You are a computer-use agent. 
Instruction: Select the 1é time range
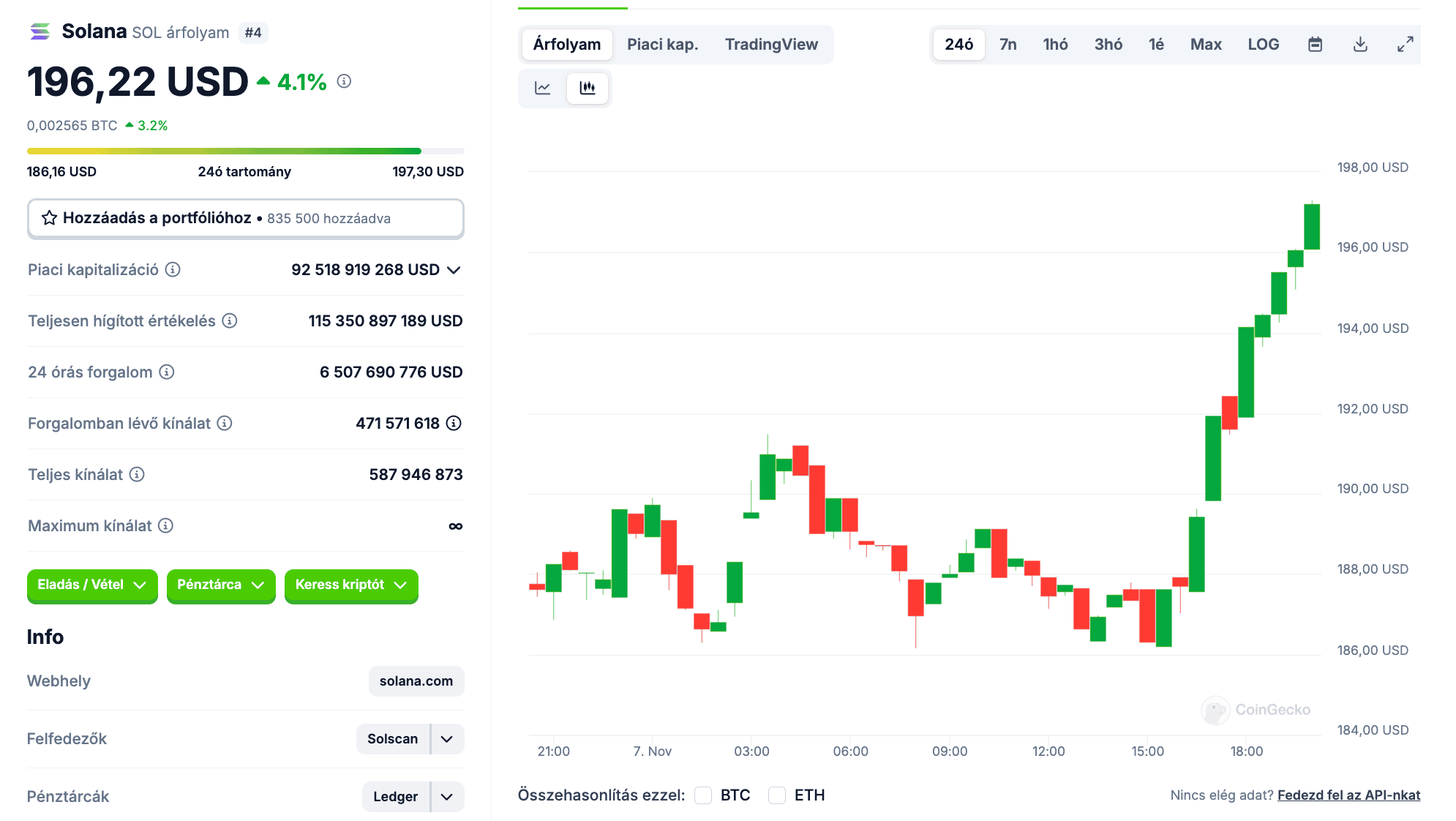pyautogui.click(x=1156, y=45)
